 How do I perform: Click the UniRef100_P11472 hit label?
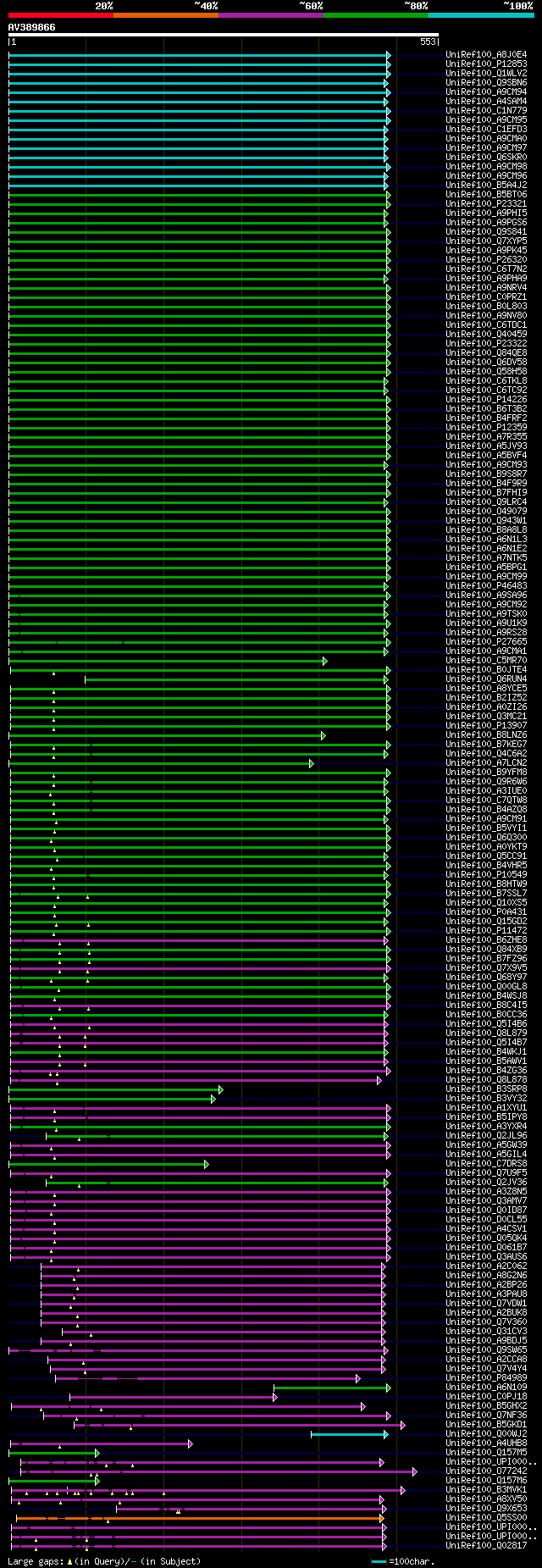pyautogui.click(x=486, y=931)
